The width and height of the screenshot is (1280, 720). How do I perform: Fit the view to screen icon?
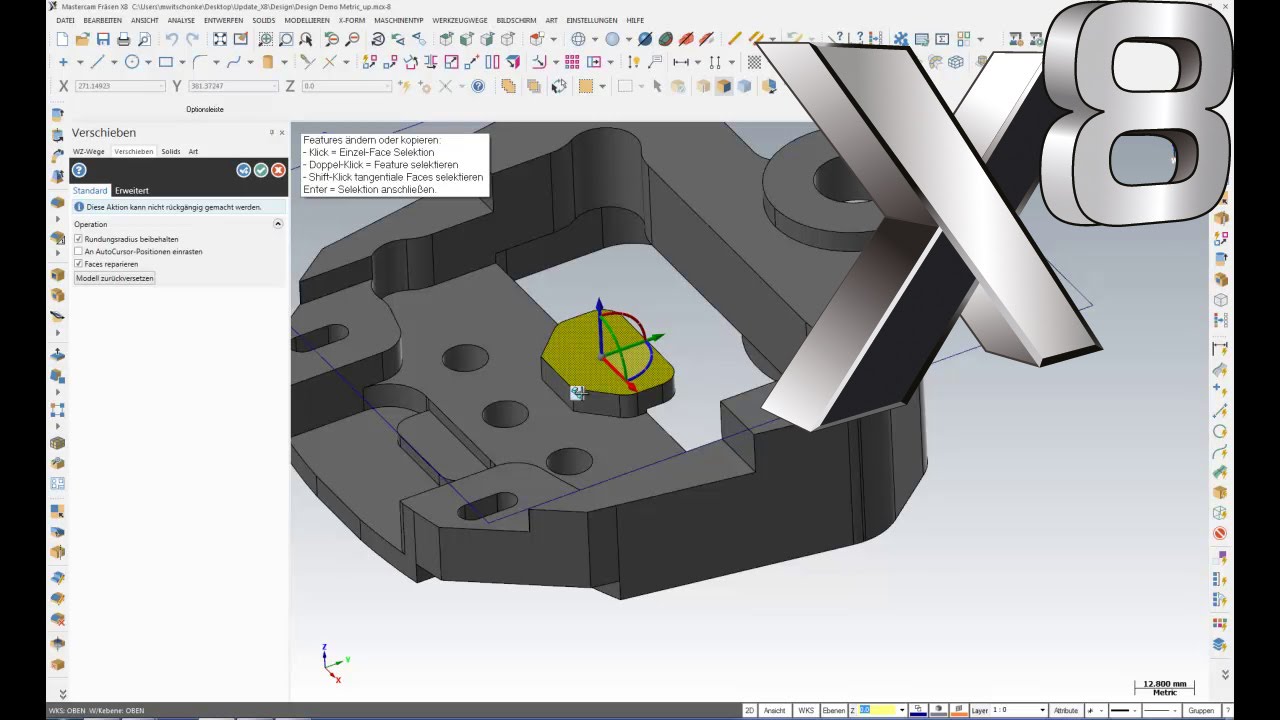point(220,39)
